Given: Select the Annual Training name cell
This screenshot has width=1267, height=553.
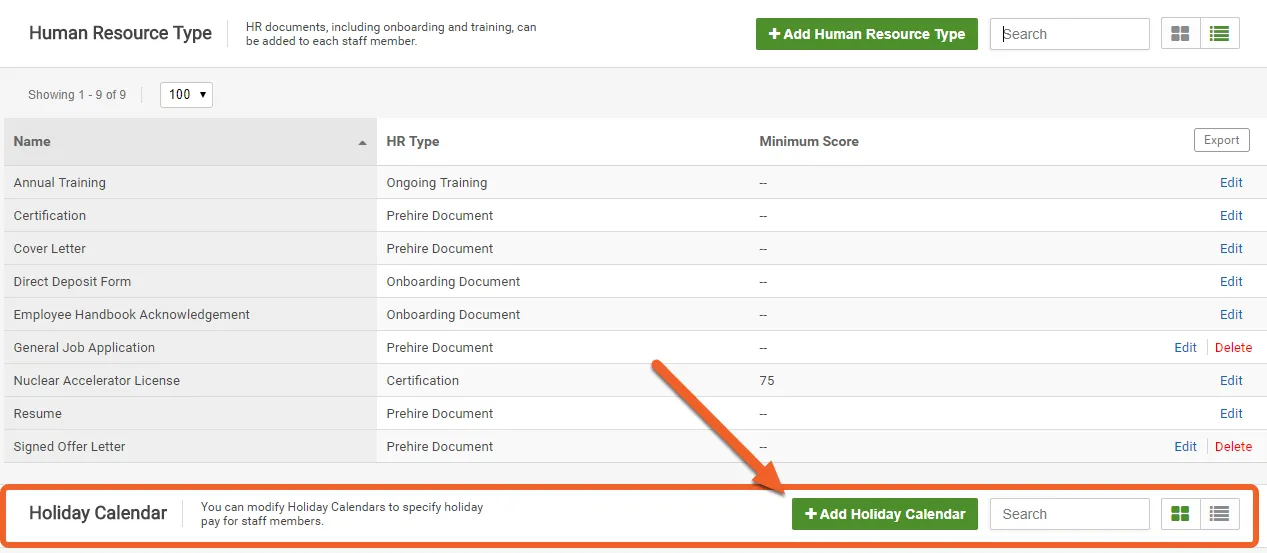Looking at the screenshot, I should click(190, 183).
